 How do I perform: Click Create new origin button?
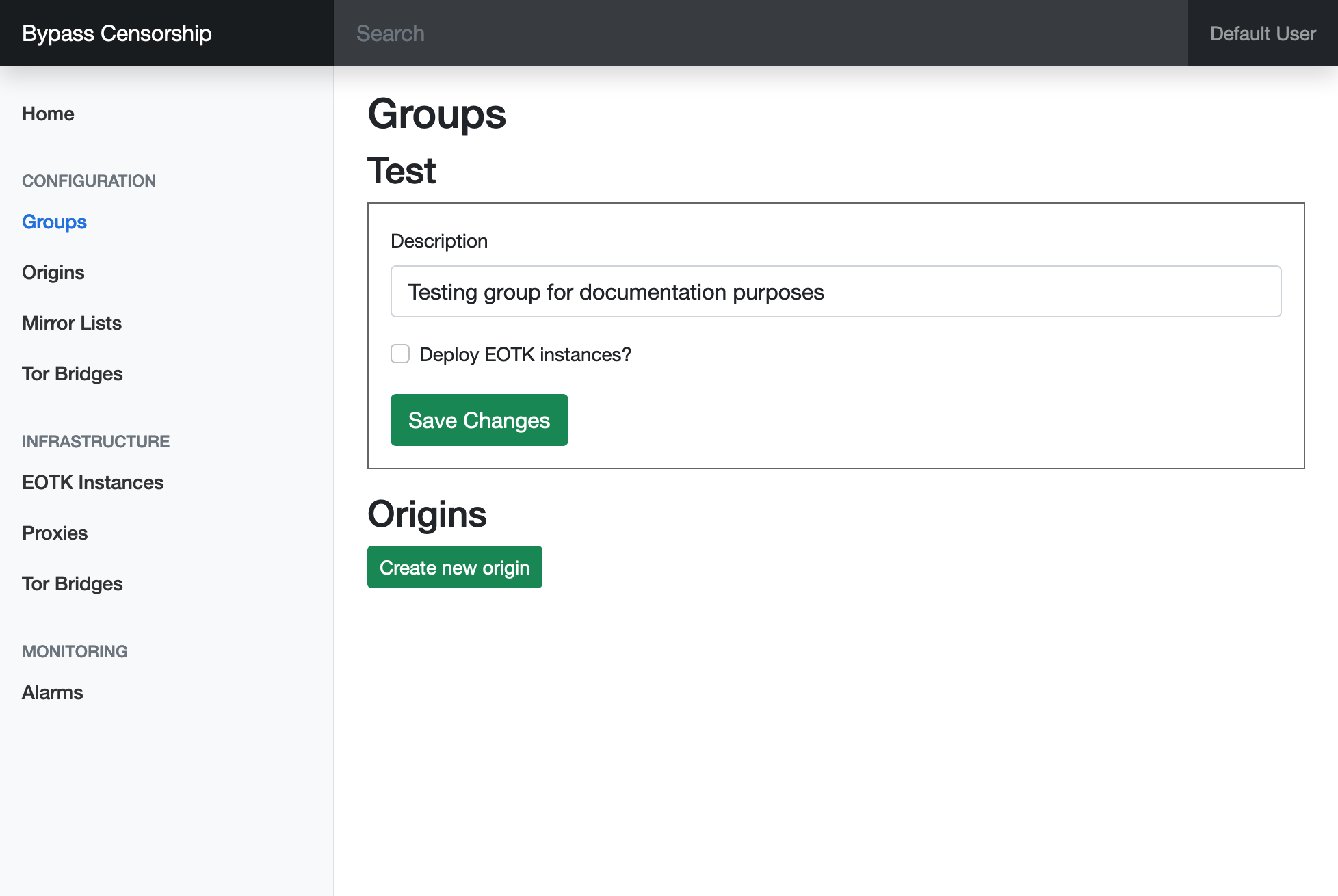pos(454,567)
